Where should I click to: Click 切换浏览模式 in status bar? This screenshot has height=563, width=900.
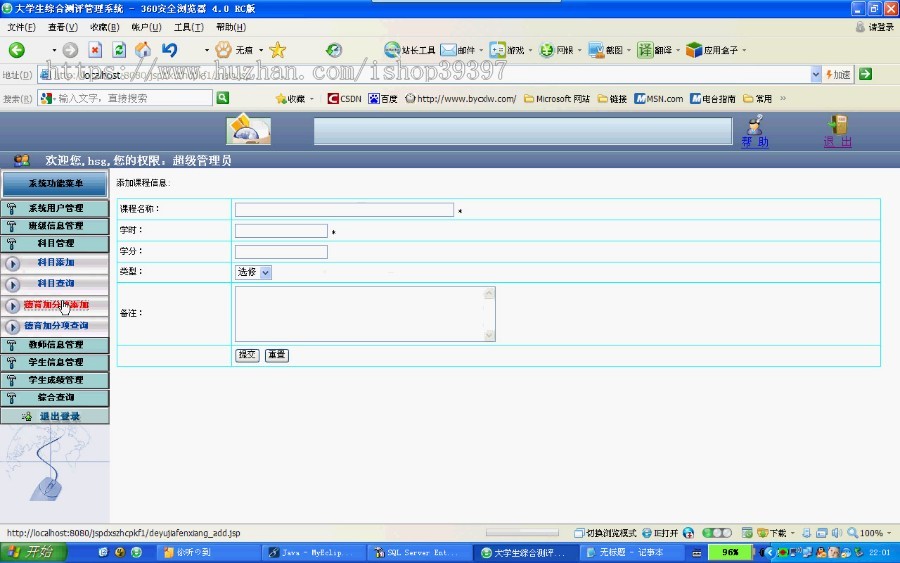coord(605,533)
